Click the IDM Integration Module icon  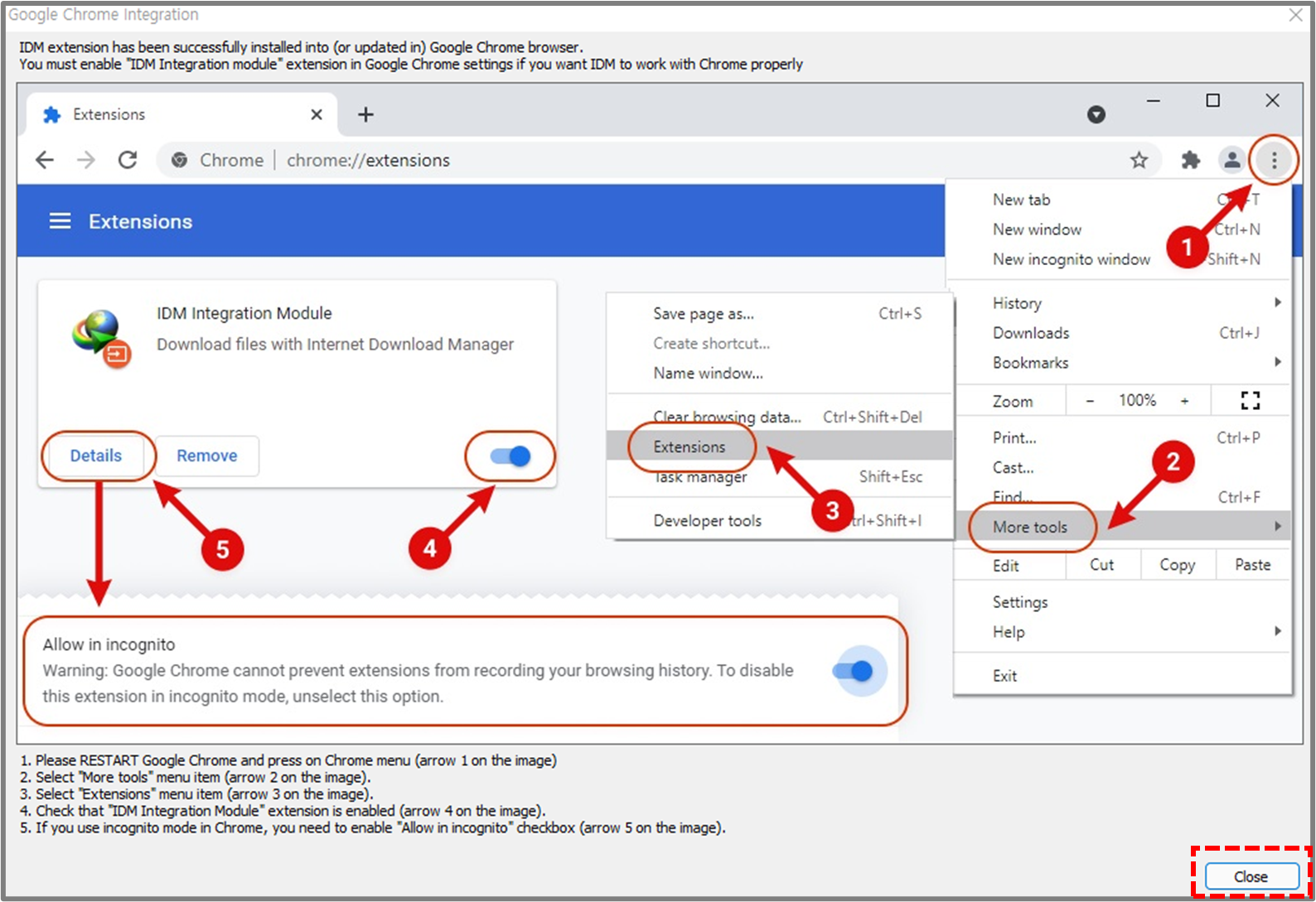point(101,338)
